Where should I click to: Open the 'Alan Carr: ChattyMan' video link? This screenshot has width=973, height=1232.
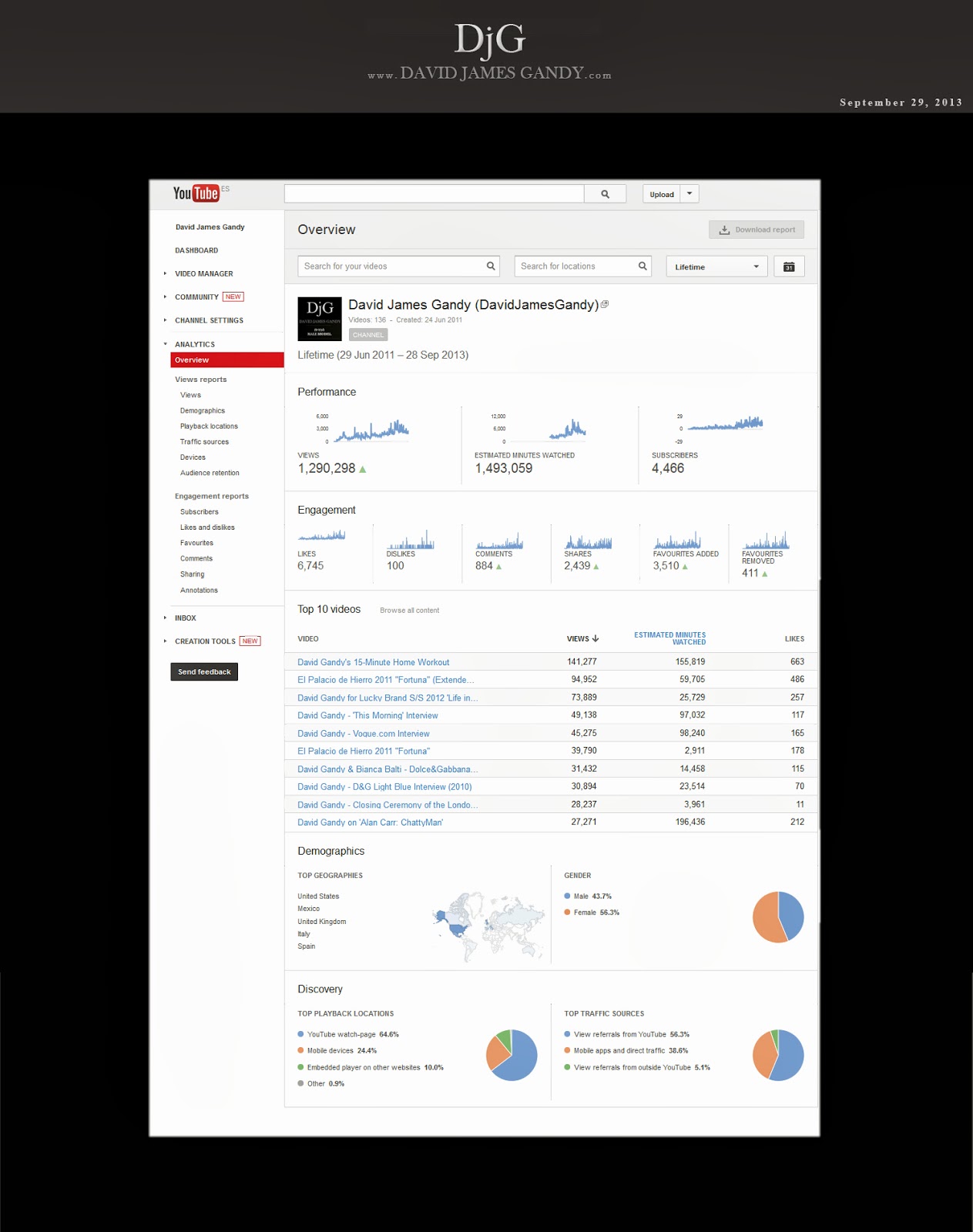coord(370,822)
